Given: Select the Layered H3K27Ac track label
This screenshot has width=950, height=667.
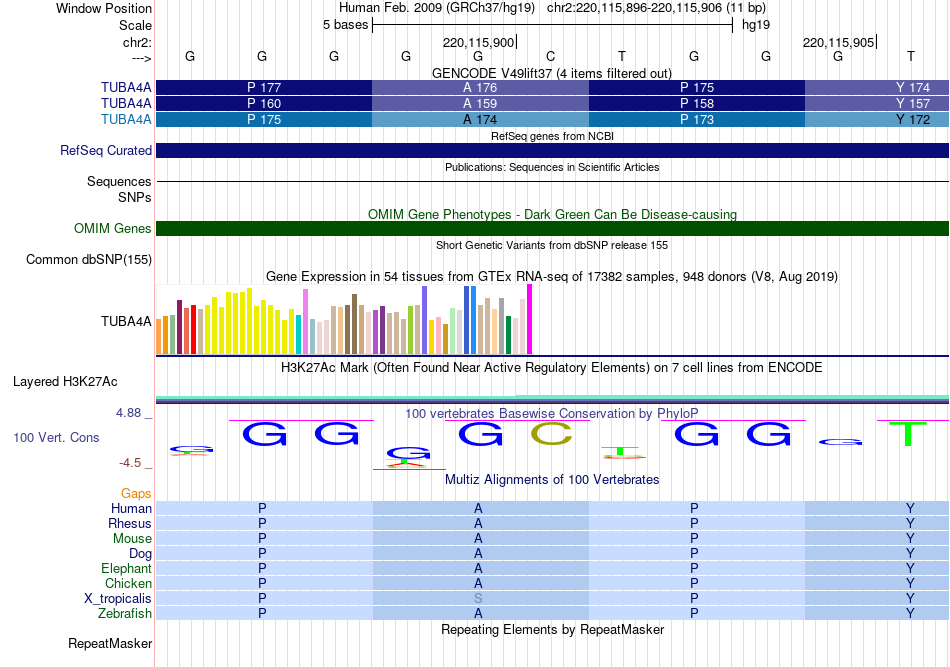Looking at the screenshot, I should [65, 382].
